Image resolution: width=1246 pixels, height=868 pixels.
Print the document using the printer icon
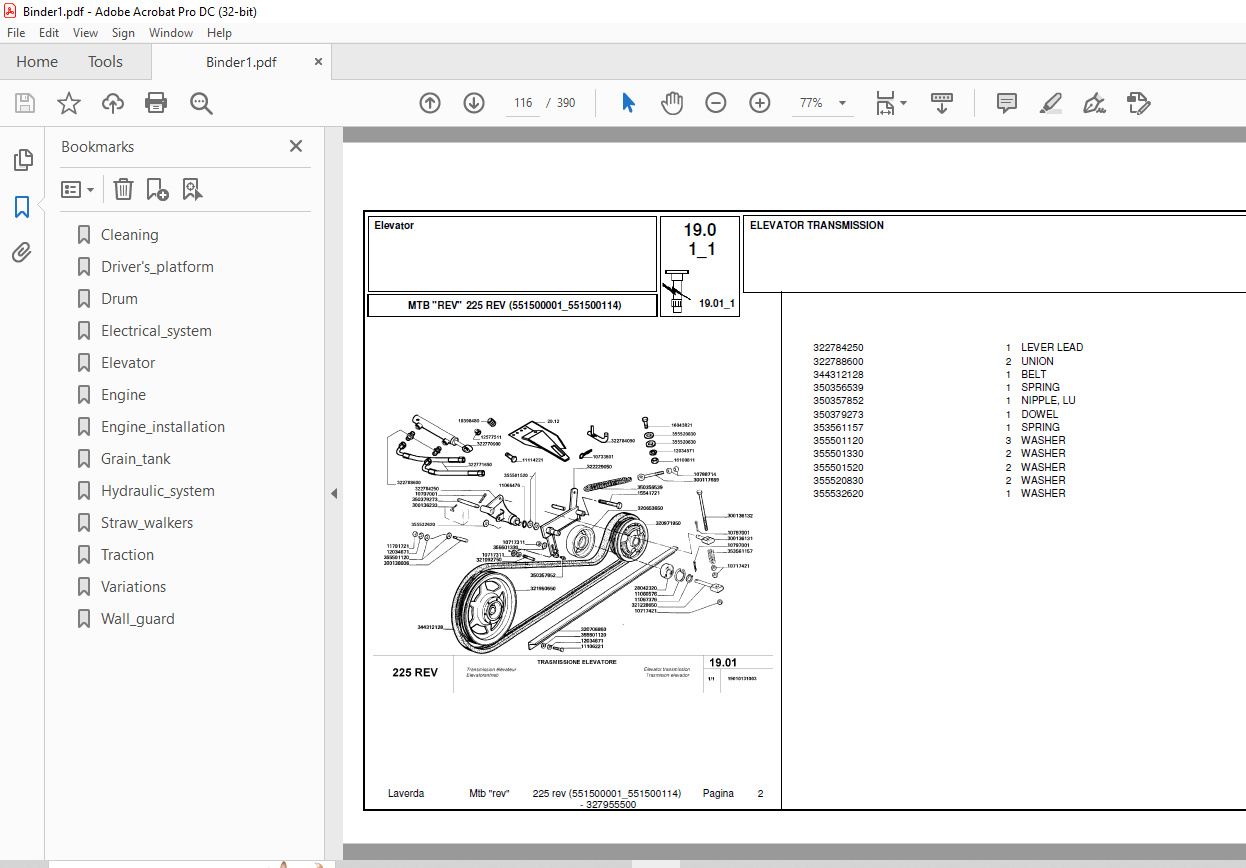(x=156, y=103)
